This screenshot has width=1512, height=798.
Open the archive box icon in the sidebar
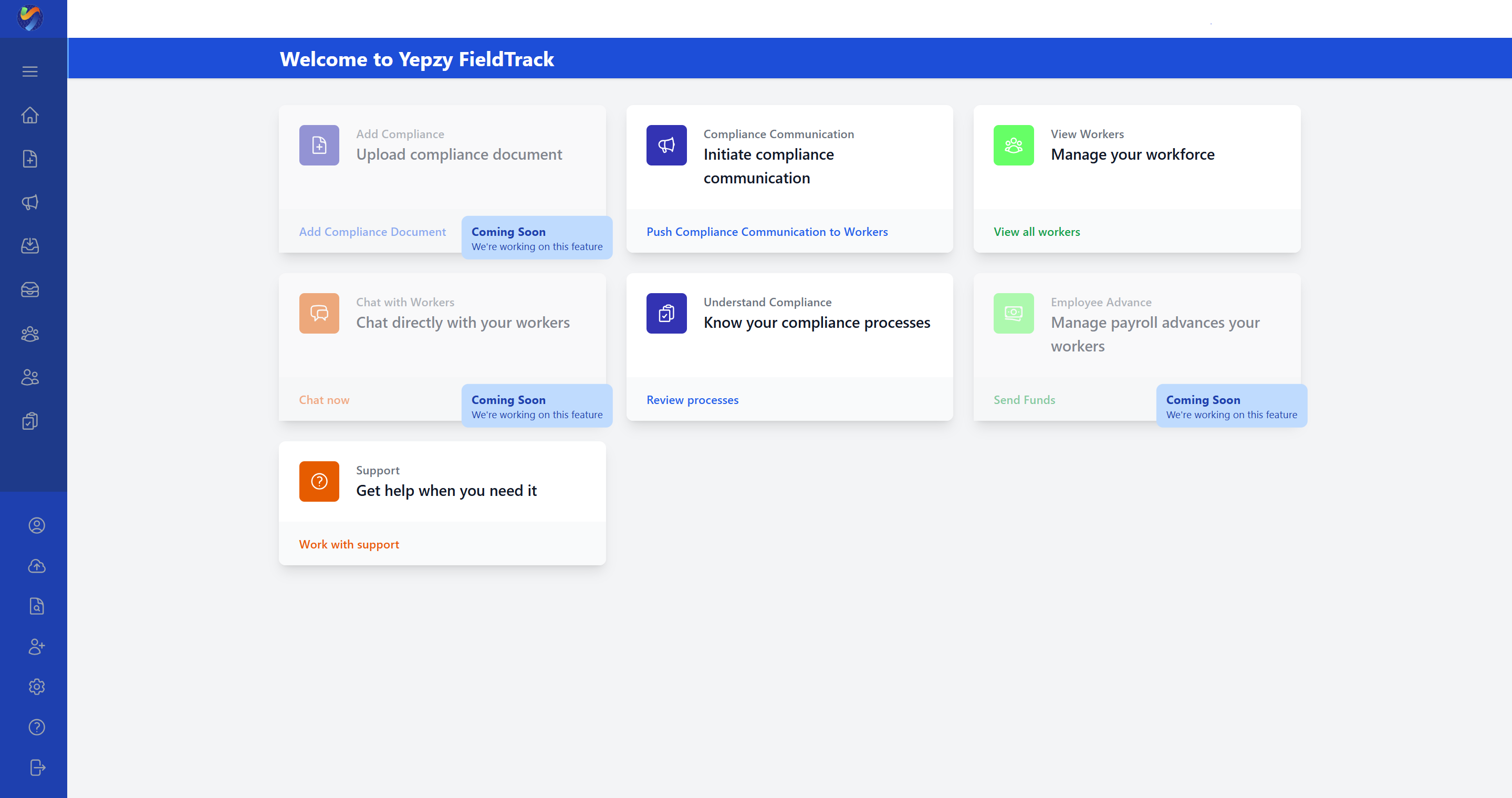(x=30, y=289)
